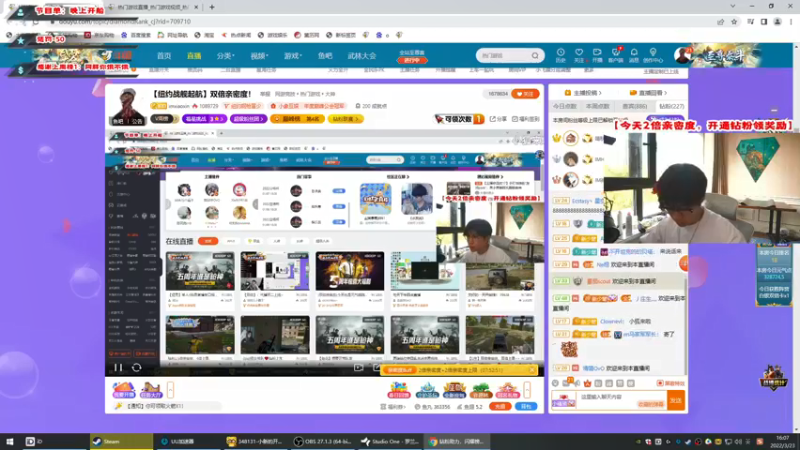
Task: Switch to Studio One in taskbar
Action: click(x=390, y=441)
